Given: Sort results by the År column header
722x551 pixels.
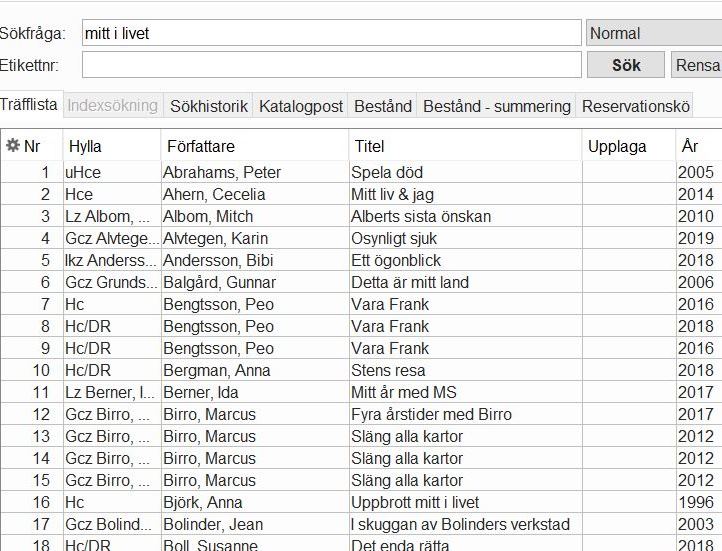Looking at the screenshot, I should 699,146.
